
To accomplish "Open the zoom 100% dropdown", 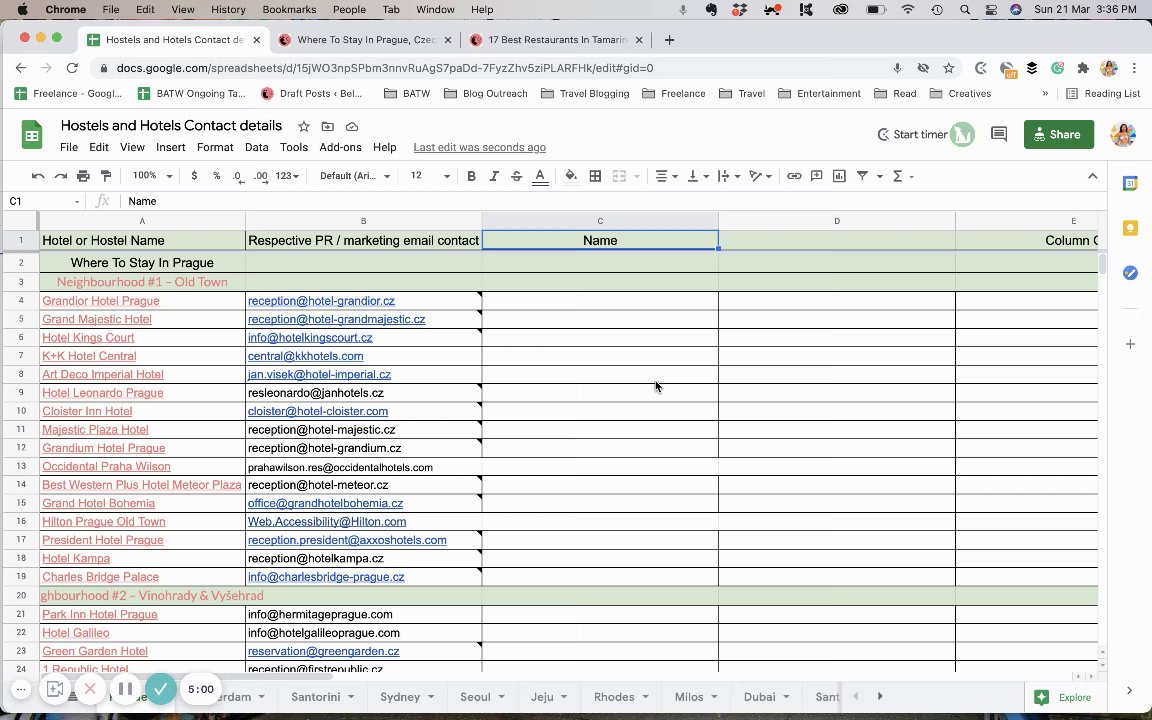I will pyautogui.click(x=152, y=176).
